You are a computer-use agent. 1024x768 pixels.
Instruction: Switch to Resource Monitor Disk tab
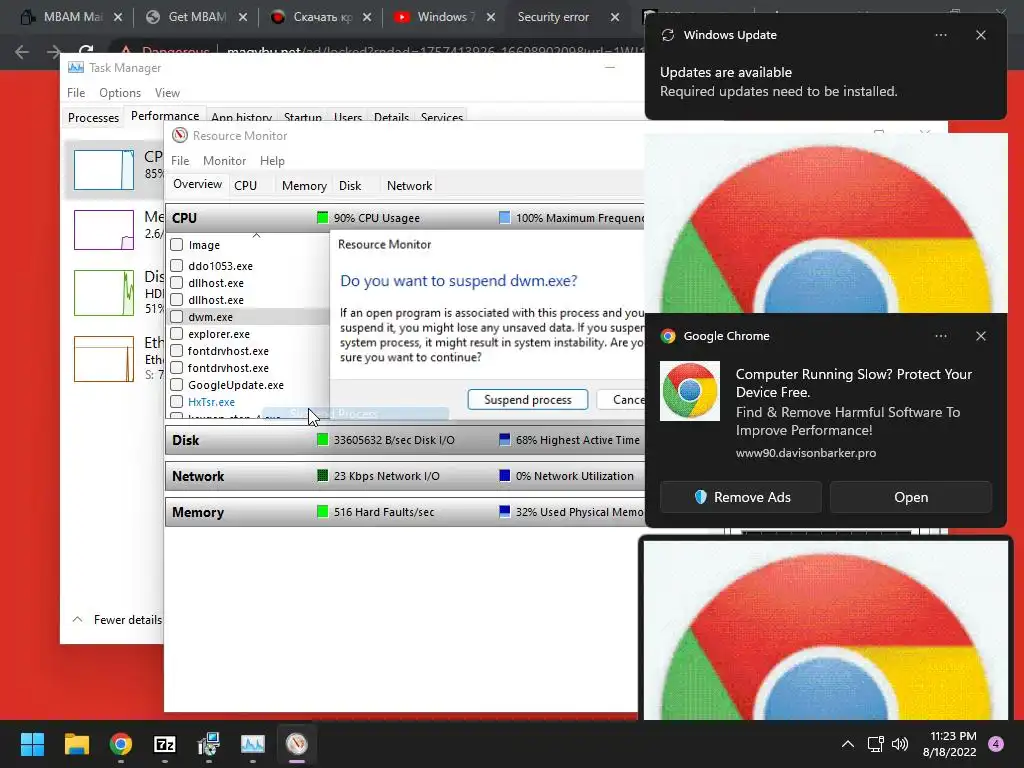[x=350, y=185]
